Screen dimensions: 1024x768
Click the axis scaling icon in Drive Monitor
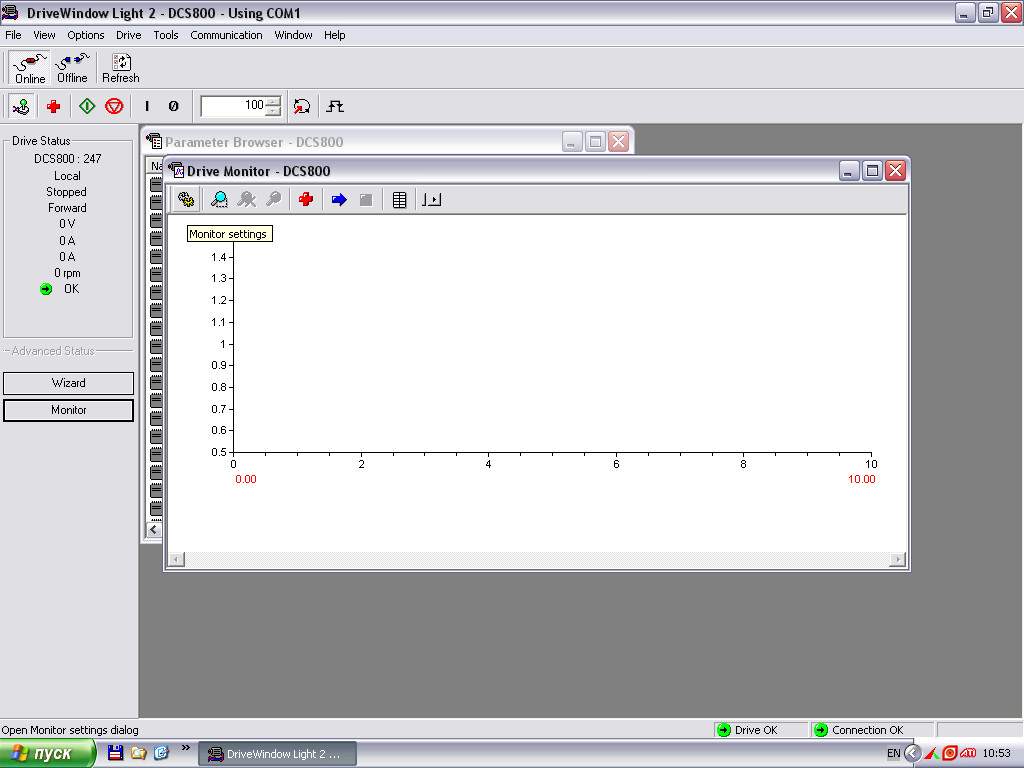coord(432,199)
